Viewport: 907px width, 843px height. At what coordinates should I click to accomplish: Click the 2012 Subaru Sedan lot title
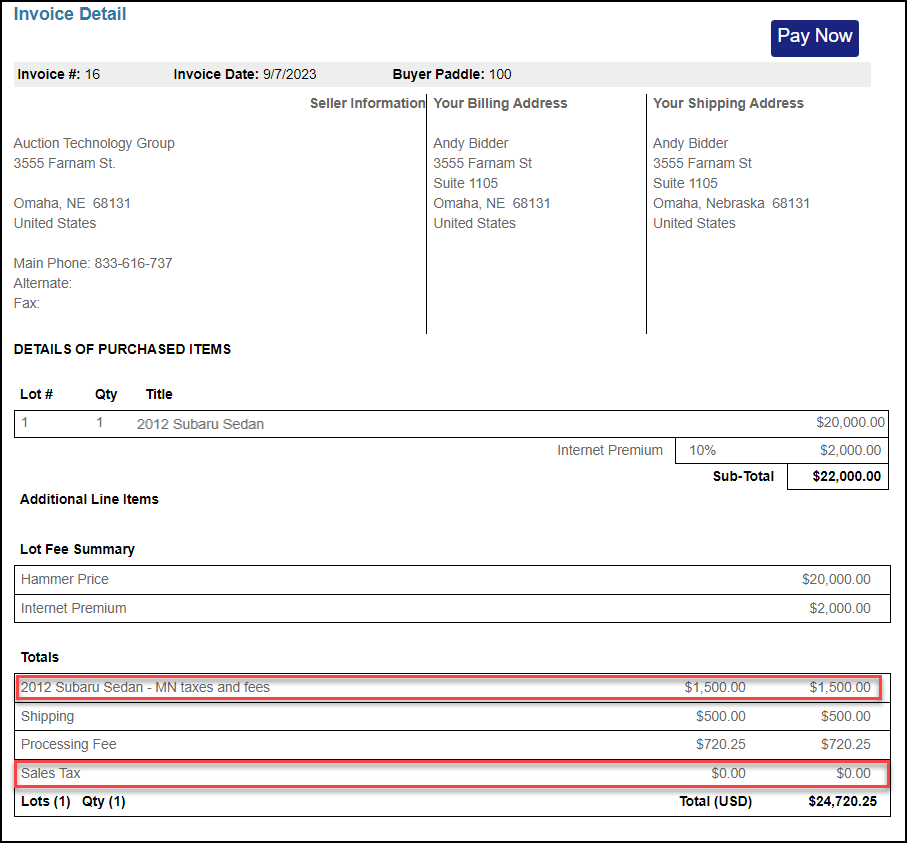(200, 424)
